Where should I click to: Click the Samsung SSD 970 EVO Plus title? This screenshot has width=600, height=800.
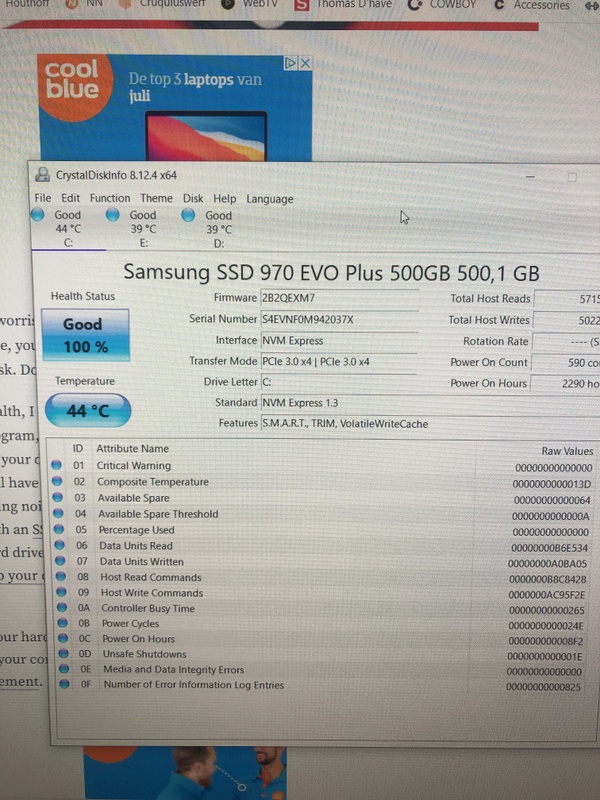[332, 272]
